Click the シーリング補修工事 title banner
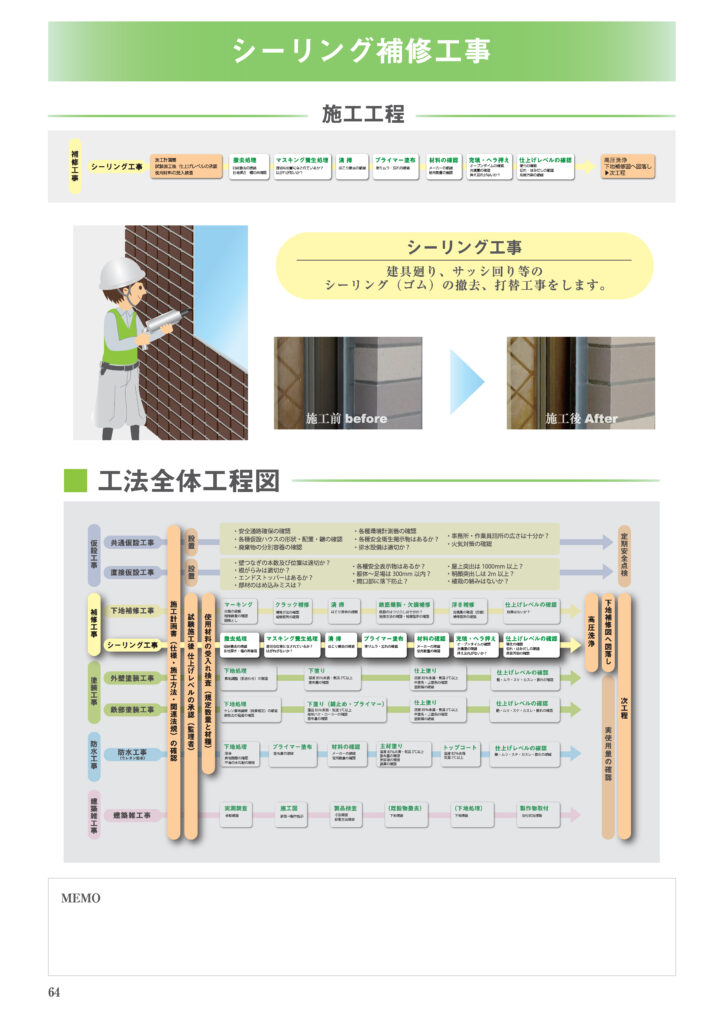Screen dimensions: 724x1024 tap(361, 51)
